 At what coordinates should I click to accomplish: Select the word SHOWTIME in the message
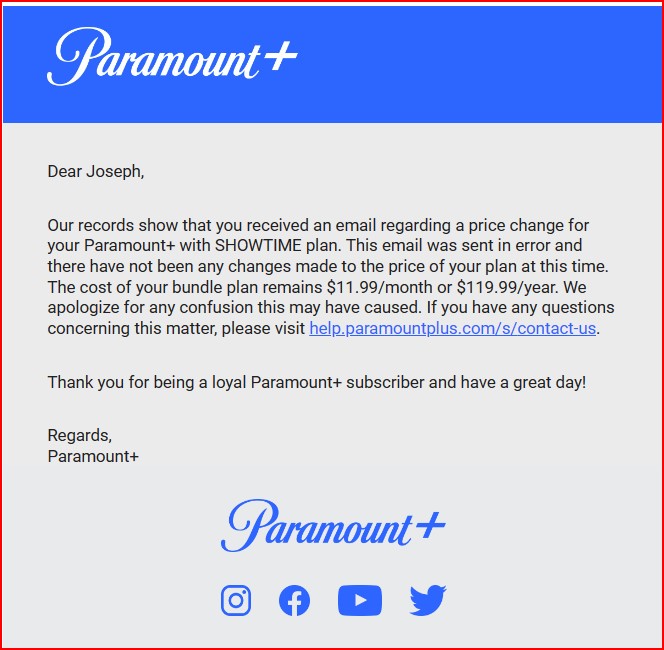pyautogui.click(x=258, y=245)
